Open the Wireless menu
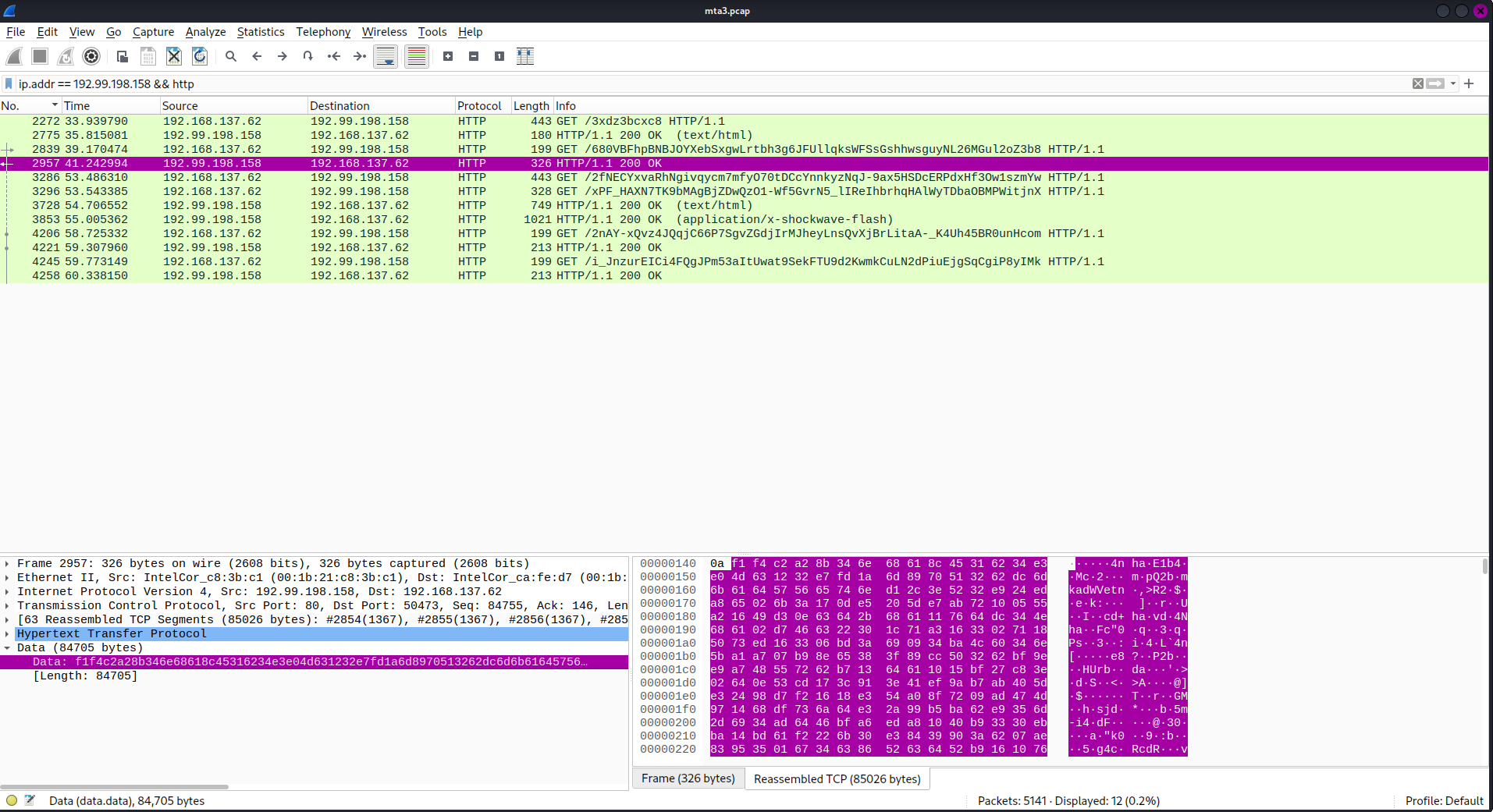1493x812 pixels. pos(385,32)
